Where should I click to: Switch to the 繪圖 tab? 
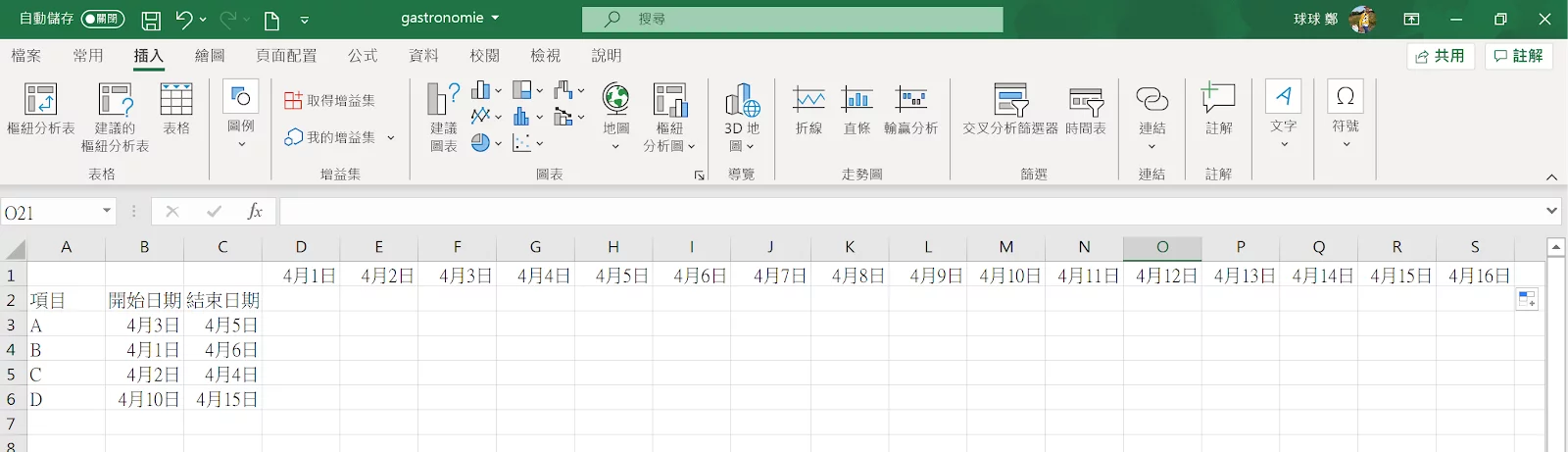tap(210, 56)
